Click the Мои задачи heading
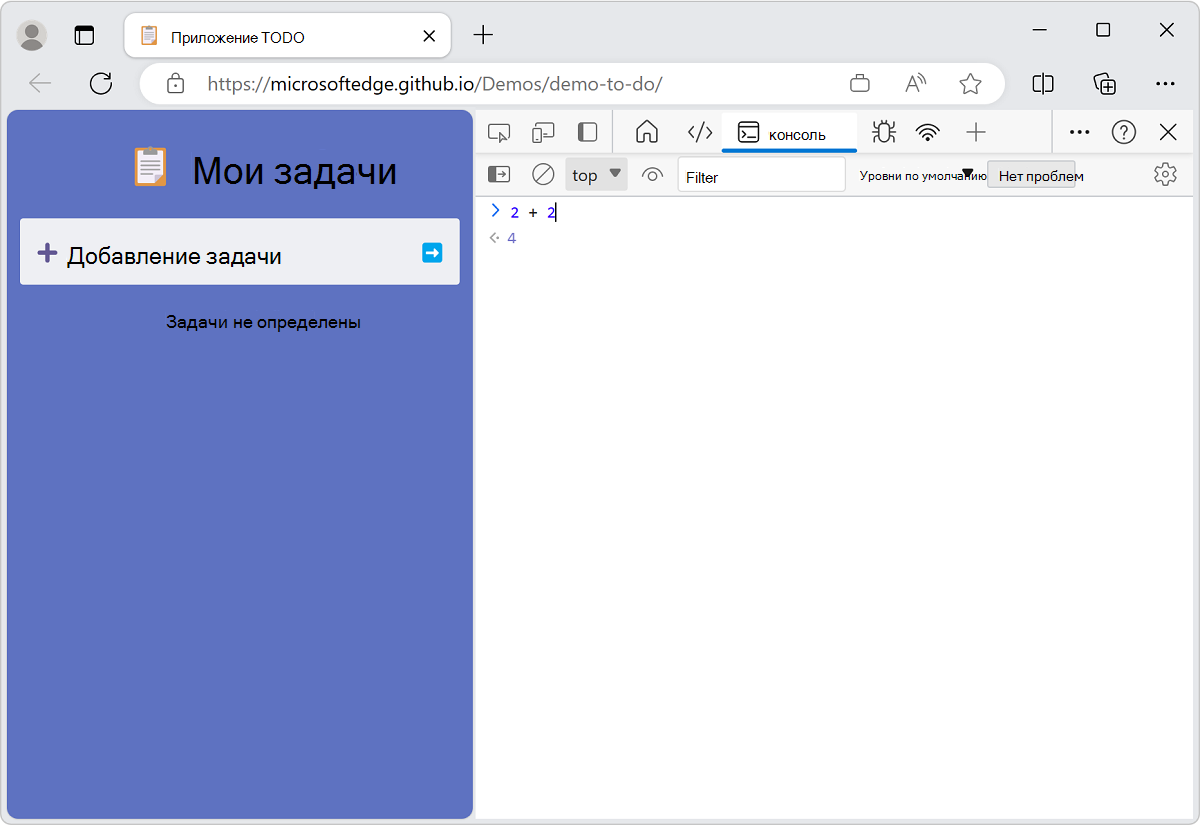 tap(295, 171)
